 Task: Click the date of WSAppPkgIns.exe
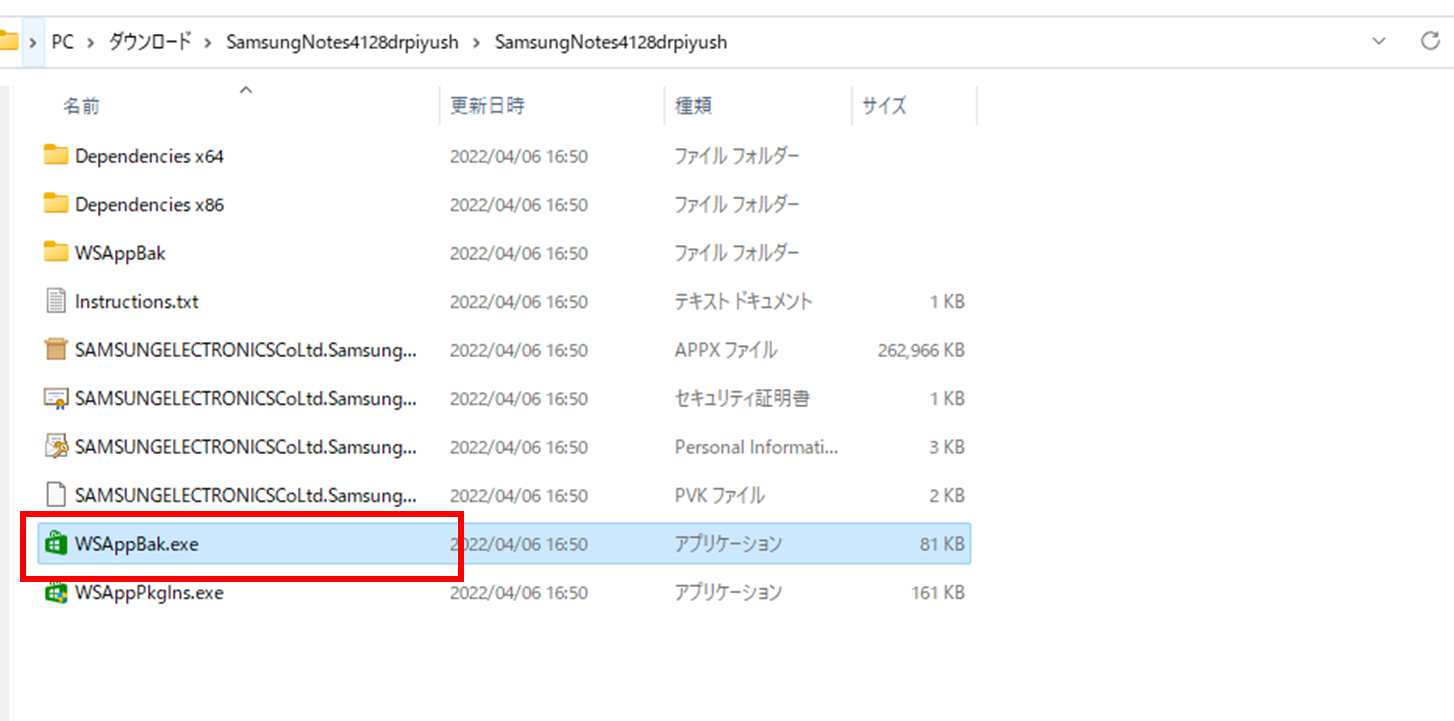[x=518, y=592]
